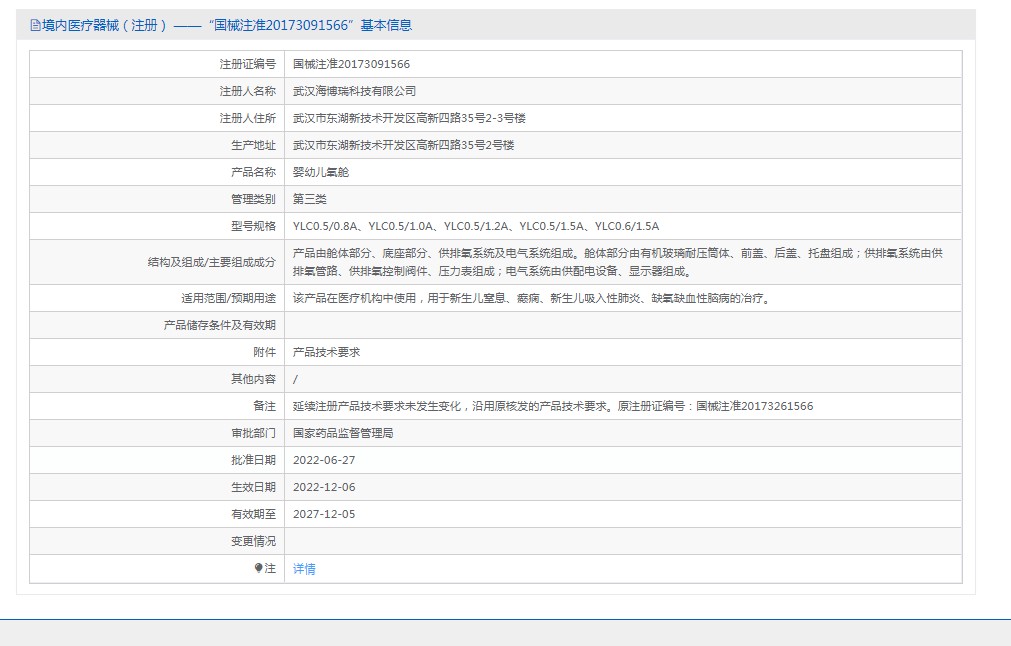Click the header title 境内医疗器械（注册）
Image resolution: width=1011 pixels, height=646 pixels.
pyautogui.click(x=105, y=26)
